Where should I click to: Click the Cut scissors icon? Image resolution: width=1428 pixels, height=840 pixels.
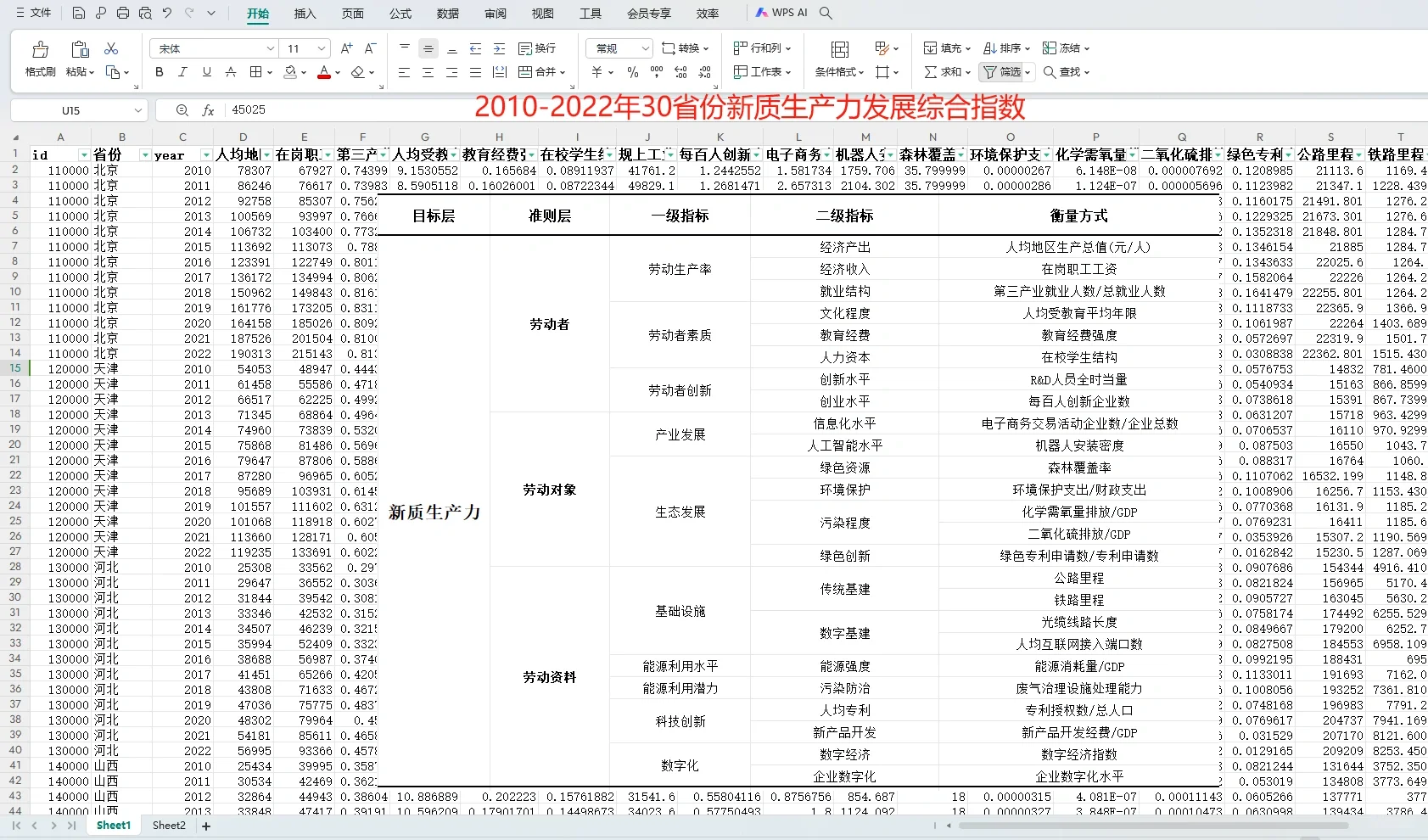coord(111,48)
